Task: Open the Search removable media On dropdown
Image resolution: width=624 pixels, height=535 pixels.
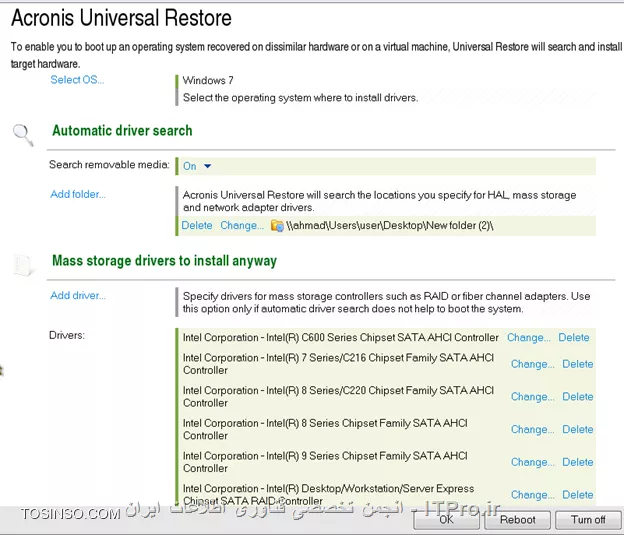Action: 197,166
